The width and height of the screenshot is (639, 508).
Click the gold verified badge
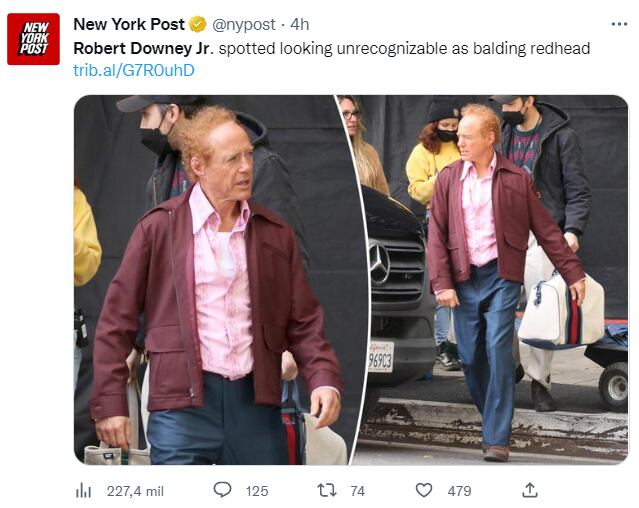[198, 24]
